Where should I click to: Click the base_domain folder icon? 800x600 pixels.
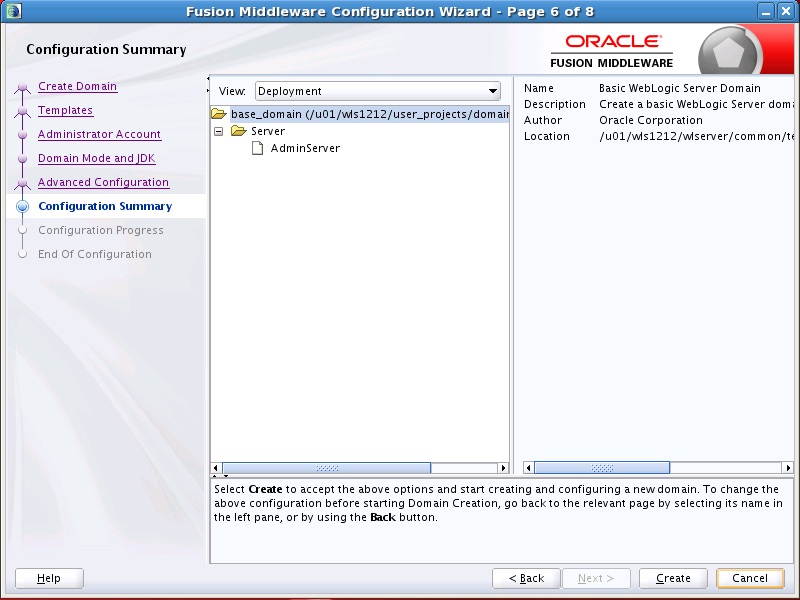tap(219, 114)
